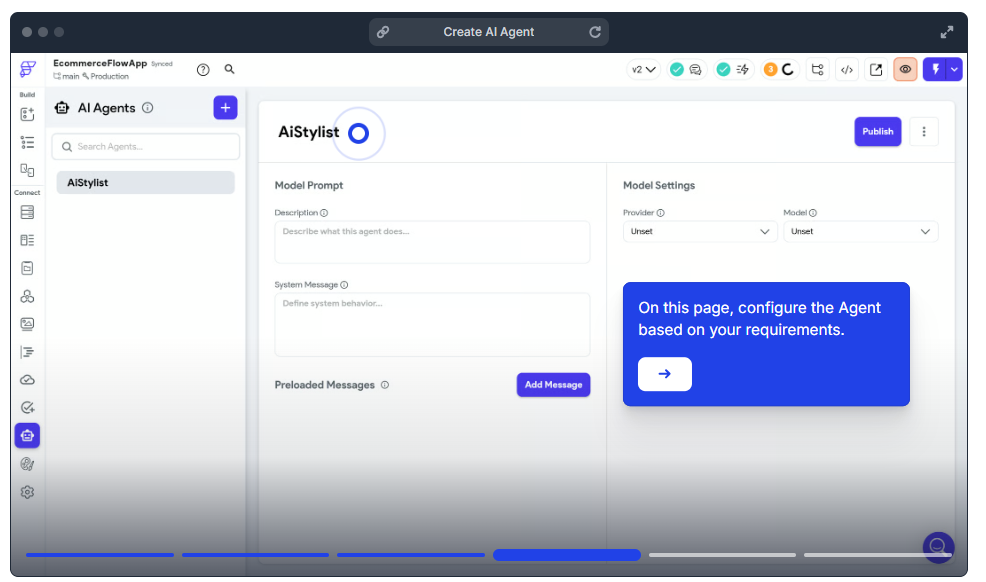This screenshot has width=986, height=582.
Task: Open the v2 version dropdown
Action: [643, 70]
